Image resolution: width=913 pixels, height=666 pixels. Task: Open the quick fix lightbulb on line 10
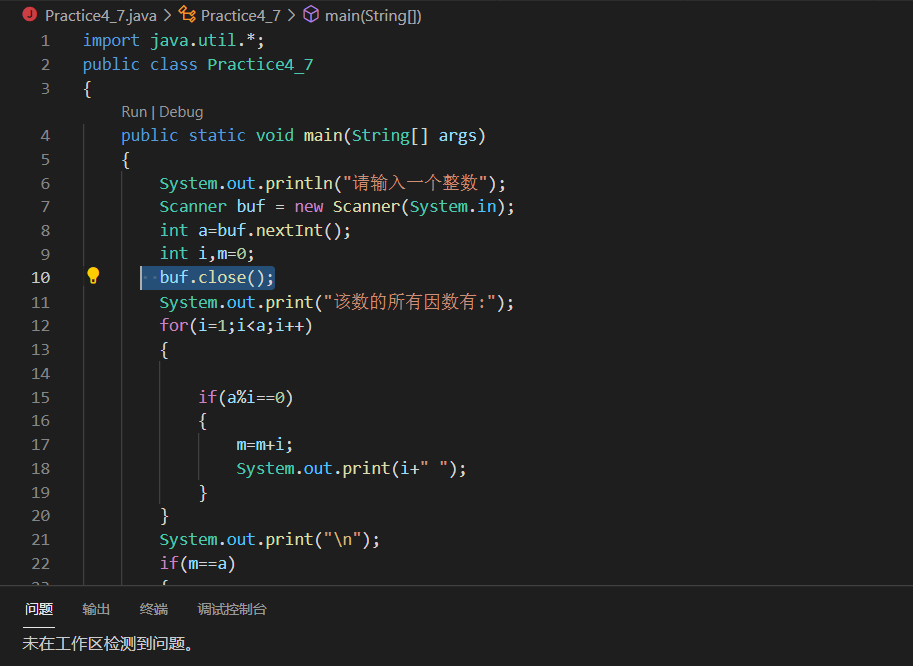pyautogui.click(x=93, y=276)
